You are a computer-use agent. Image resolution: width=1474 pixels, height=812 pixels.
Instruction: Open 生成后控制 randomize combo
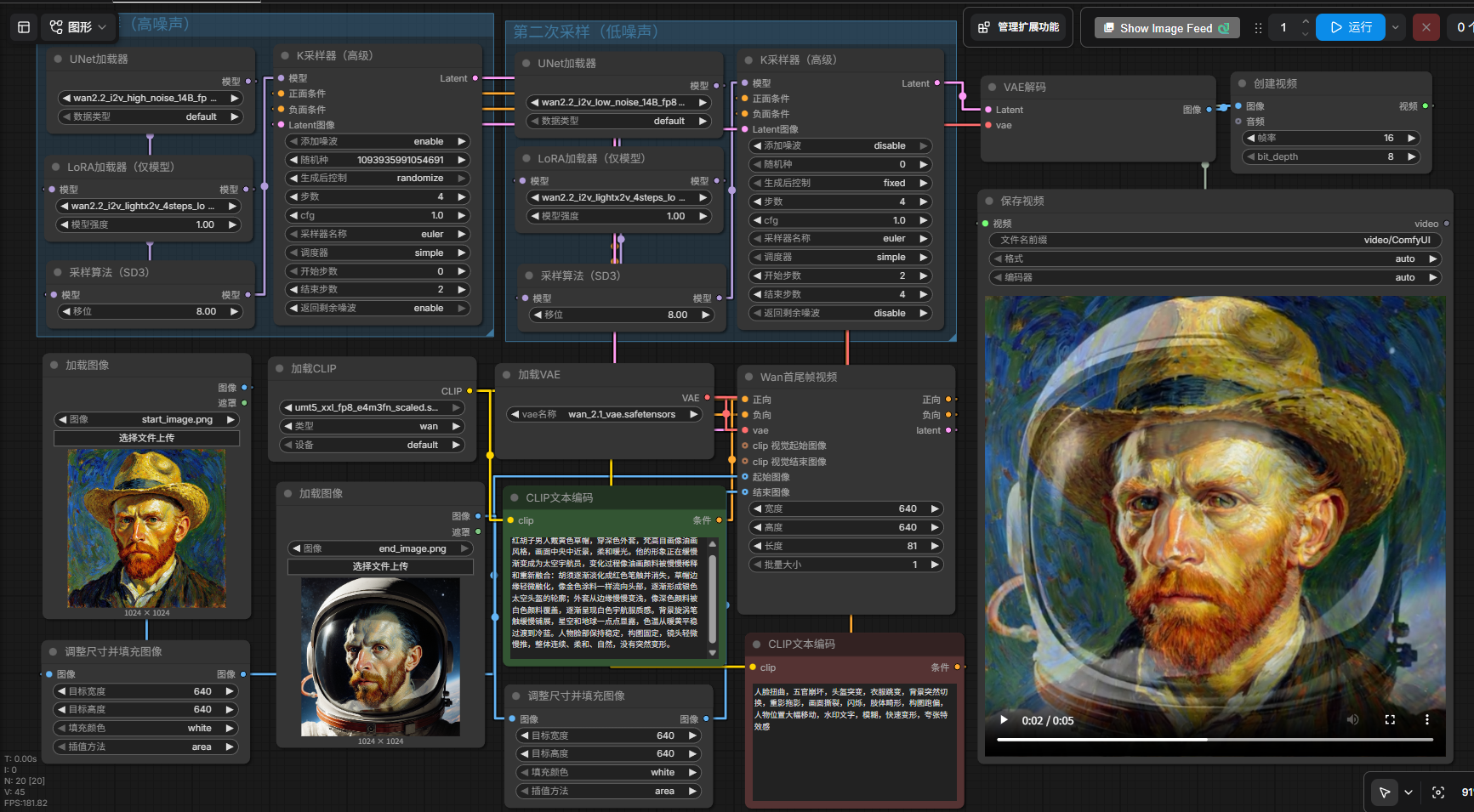pos(378,179)
